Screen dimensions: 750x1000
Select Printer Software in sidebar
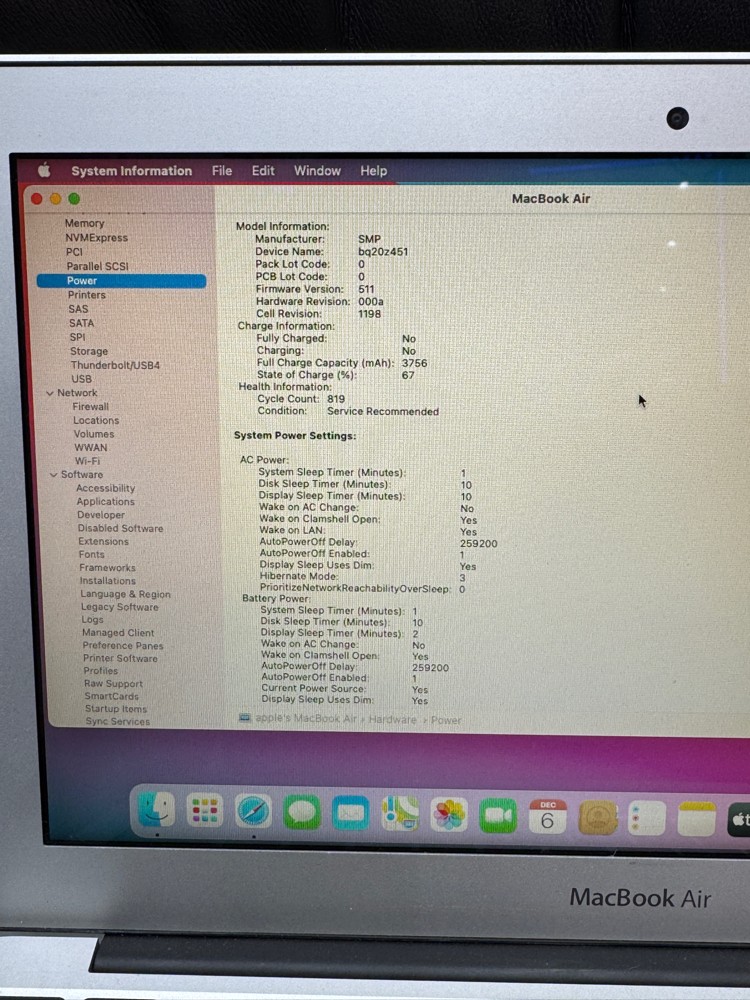[x=120, y=658]
